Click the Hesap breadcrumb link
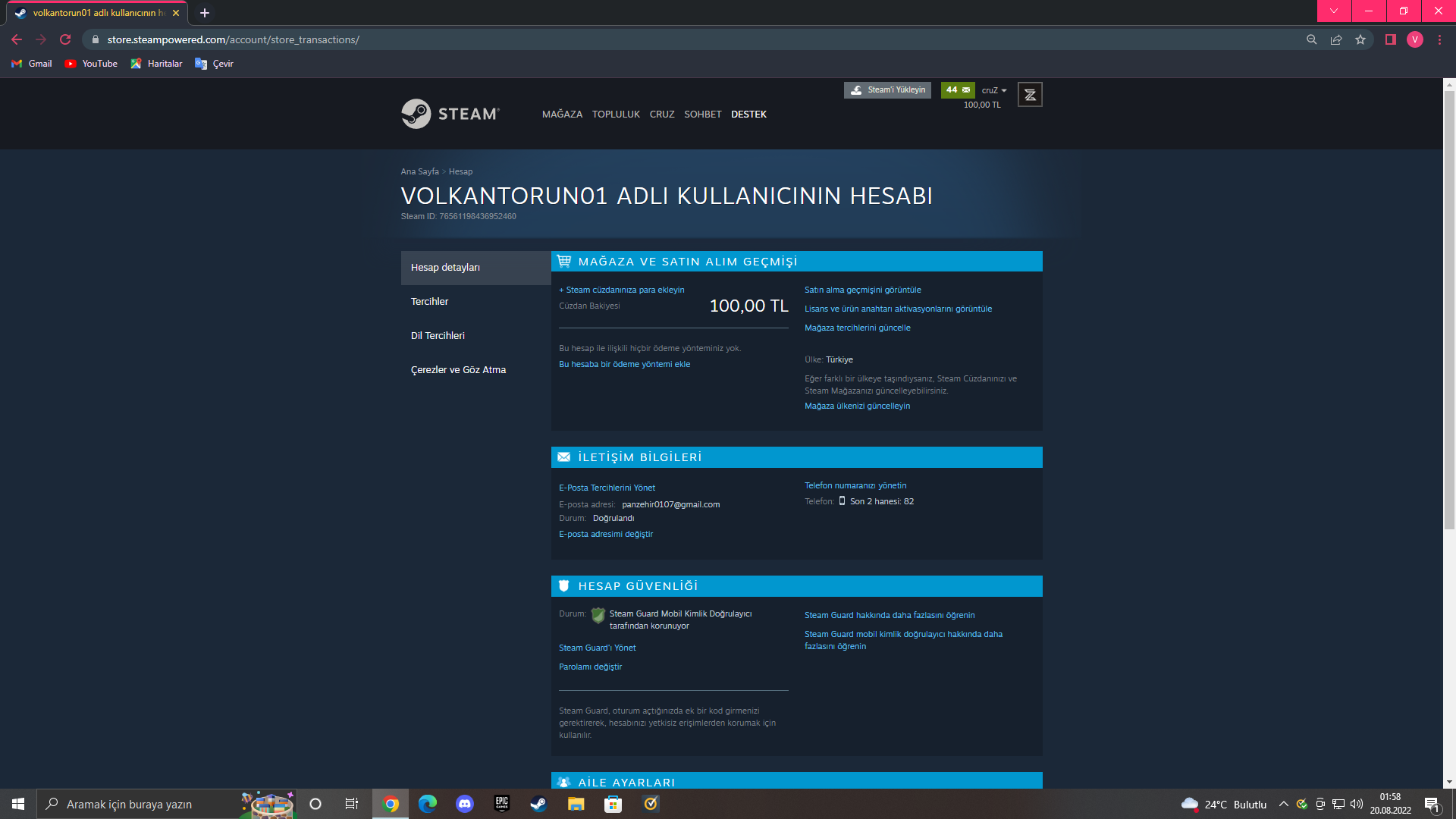The height and width of the screenshot is (819, 1456). pos(460,171)
